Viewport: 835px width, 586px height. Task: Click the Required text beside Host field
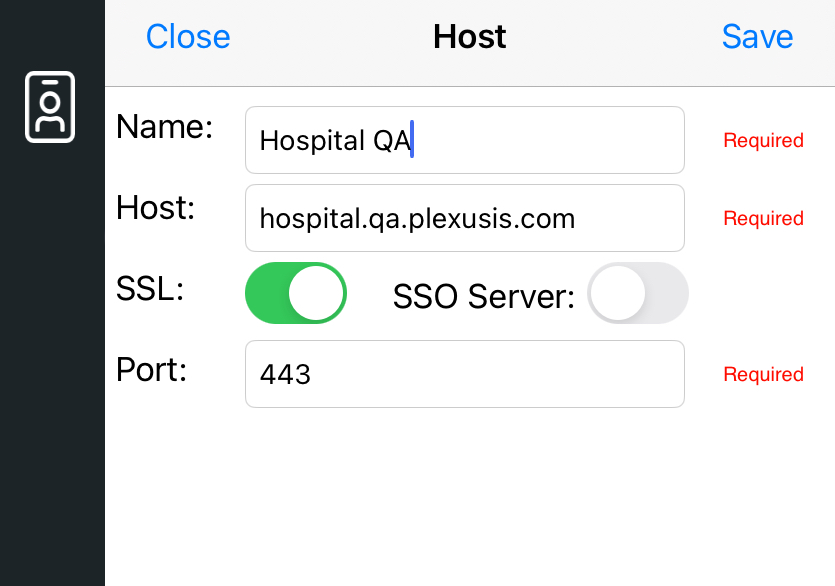(763, 218)
